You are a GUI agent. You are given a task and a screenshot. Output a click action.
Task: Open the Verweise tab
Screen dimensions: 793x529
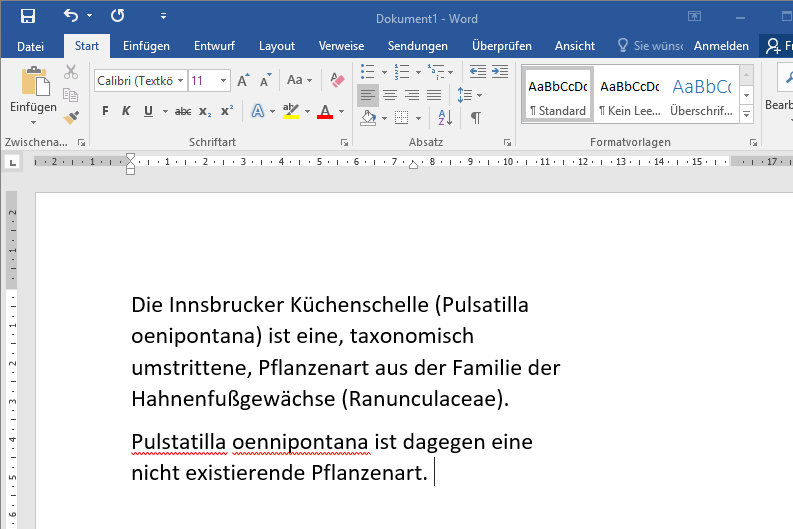(x=341, y=46)
